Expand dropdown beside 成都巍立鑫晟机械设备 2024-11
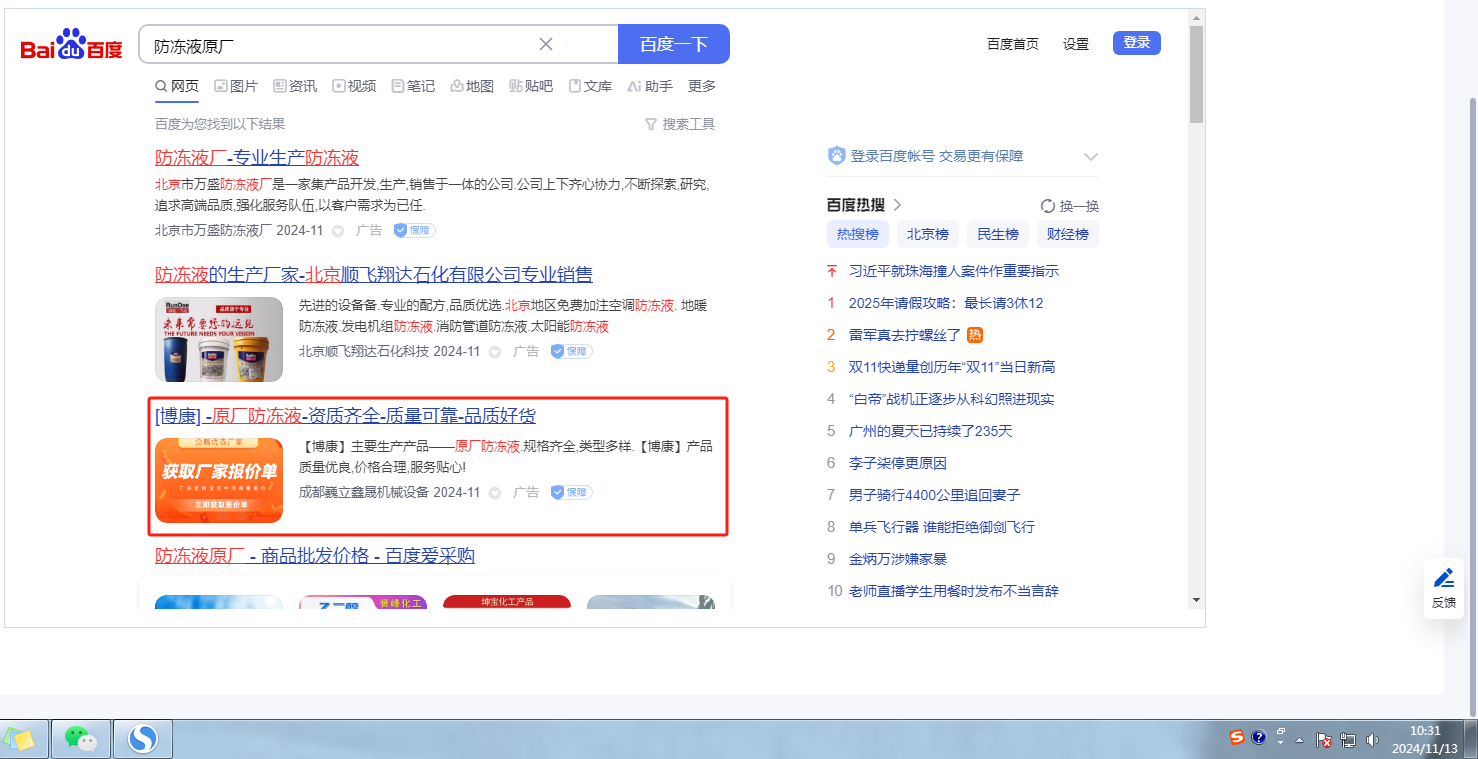This screenshot has height=759, width=1478. click(497, 493)
